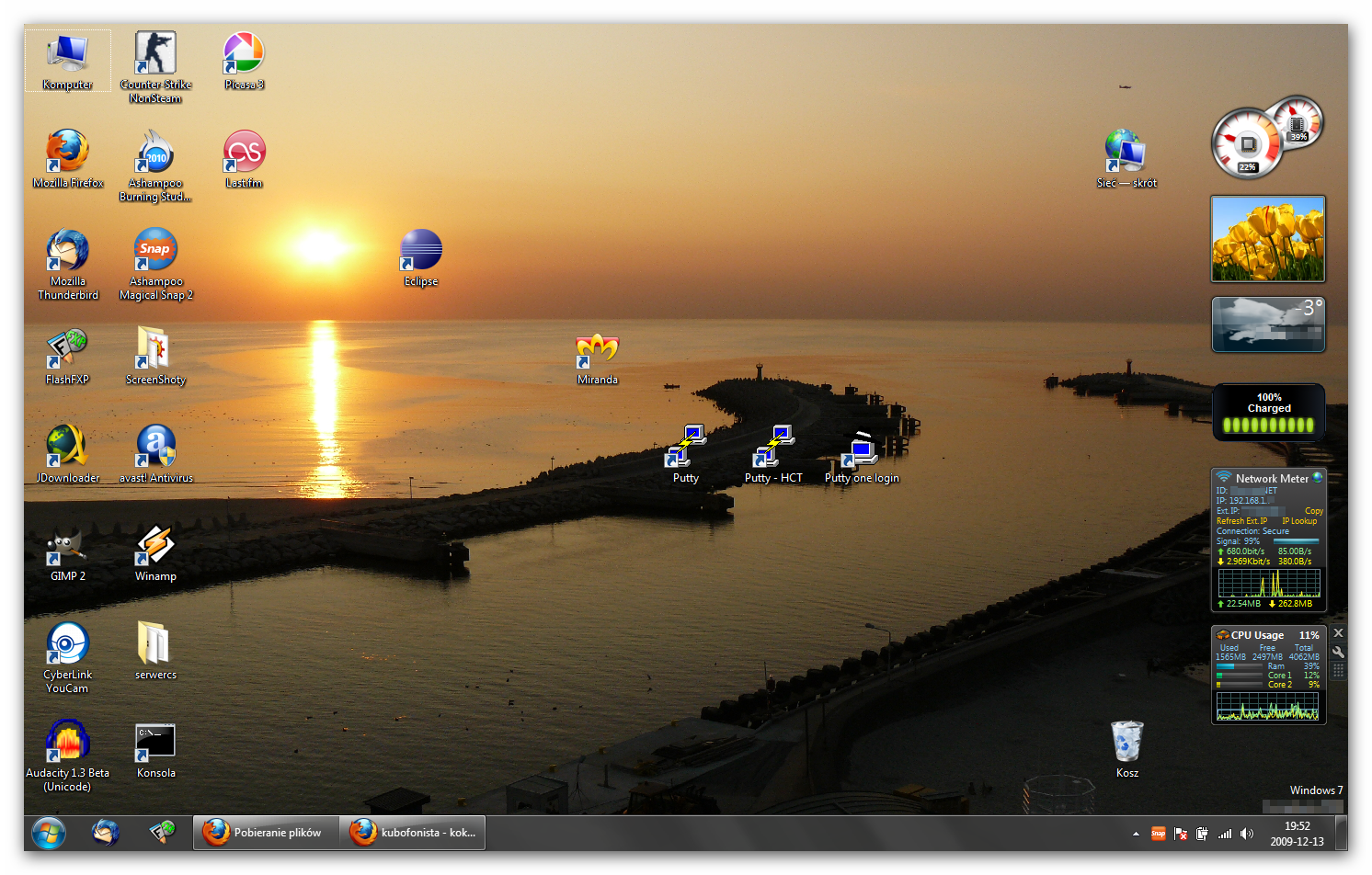Click the Putty - HCT shortcut
The height and width of the screenshot is (875, 1372).
coord(773,448)
